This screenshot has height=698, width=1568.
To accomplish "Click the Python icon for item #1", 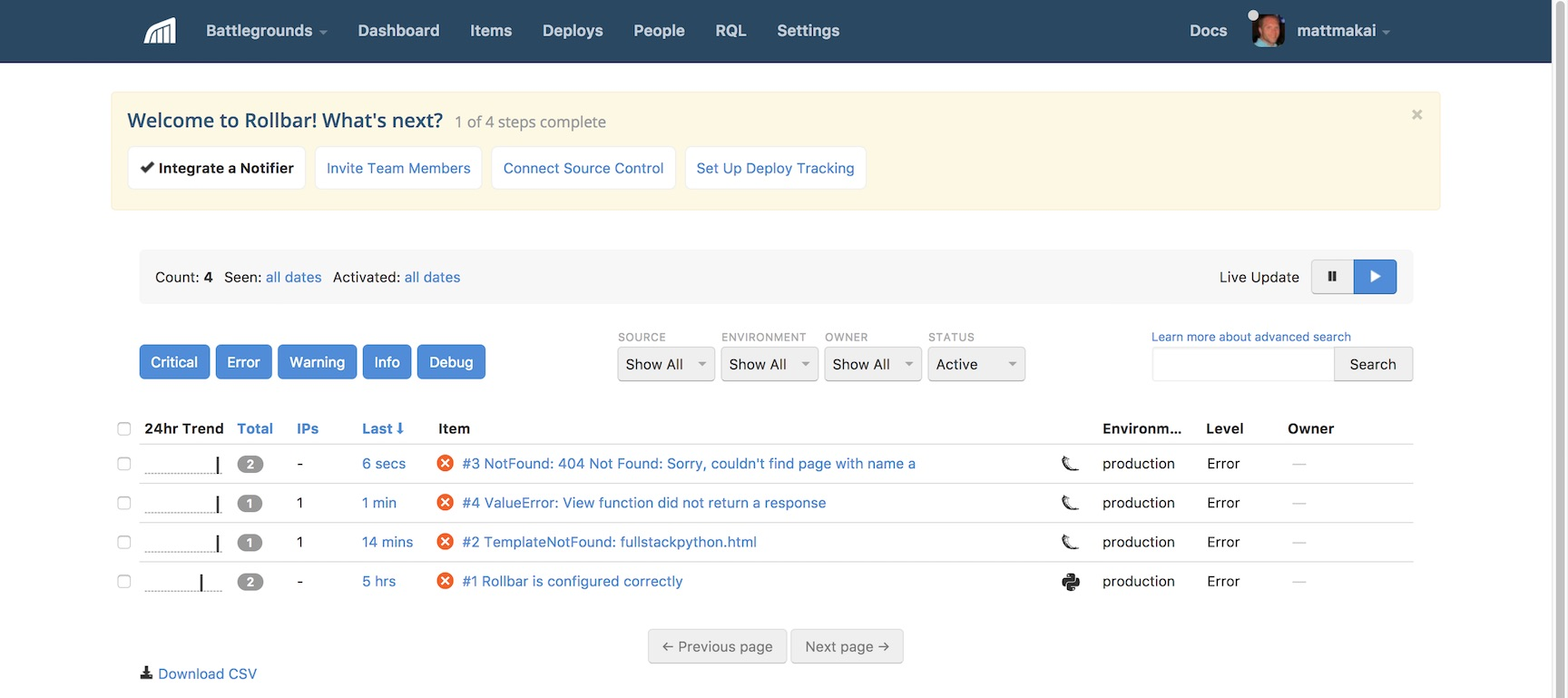I will point(1071,582).
